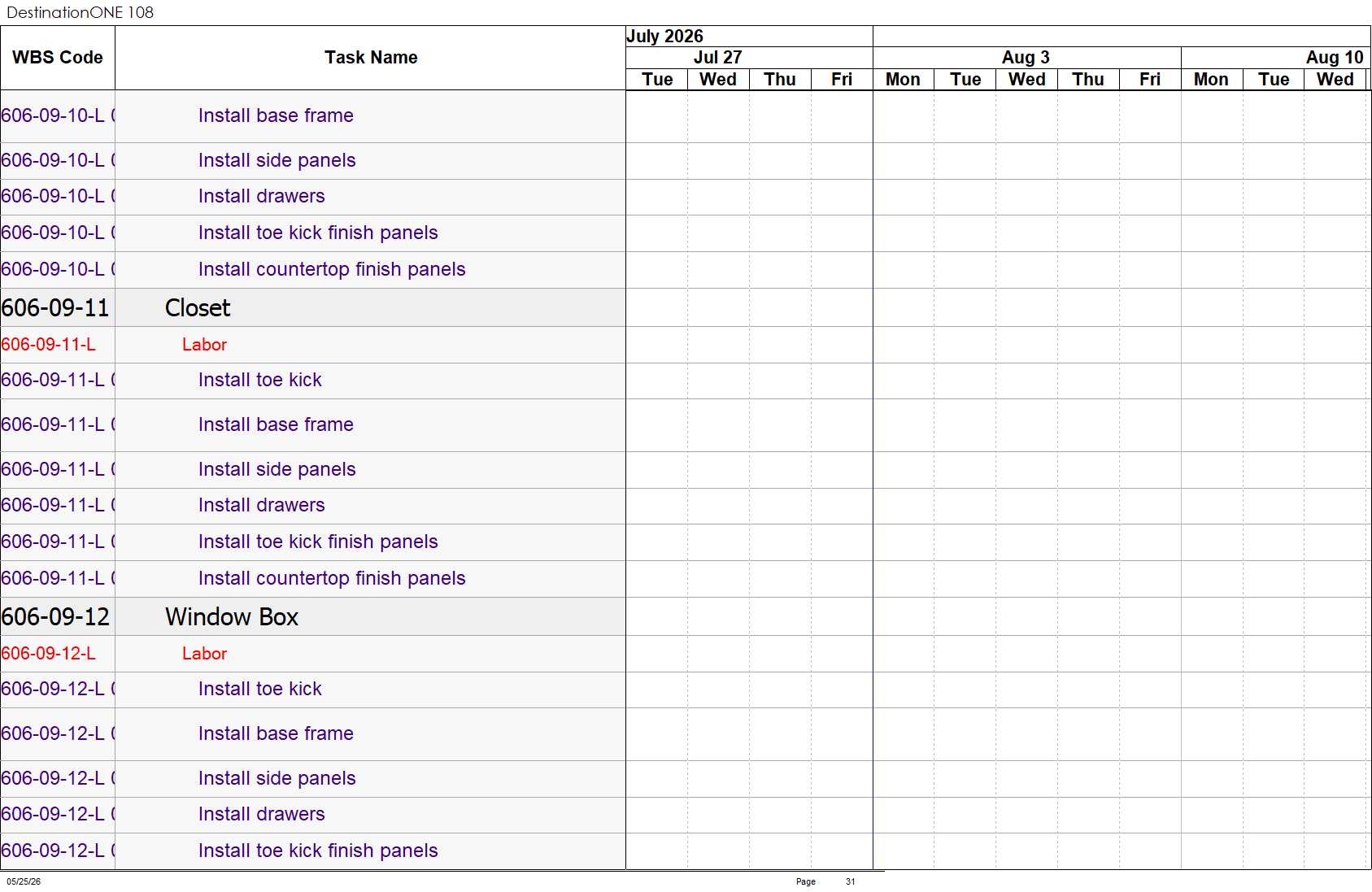
Task: Select the Task Name column header
Action: (x=371, y=58)
